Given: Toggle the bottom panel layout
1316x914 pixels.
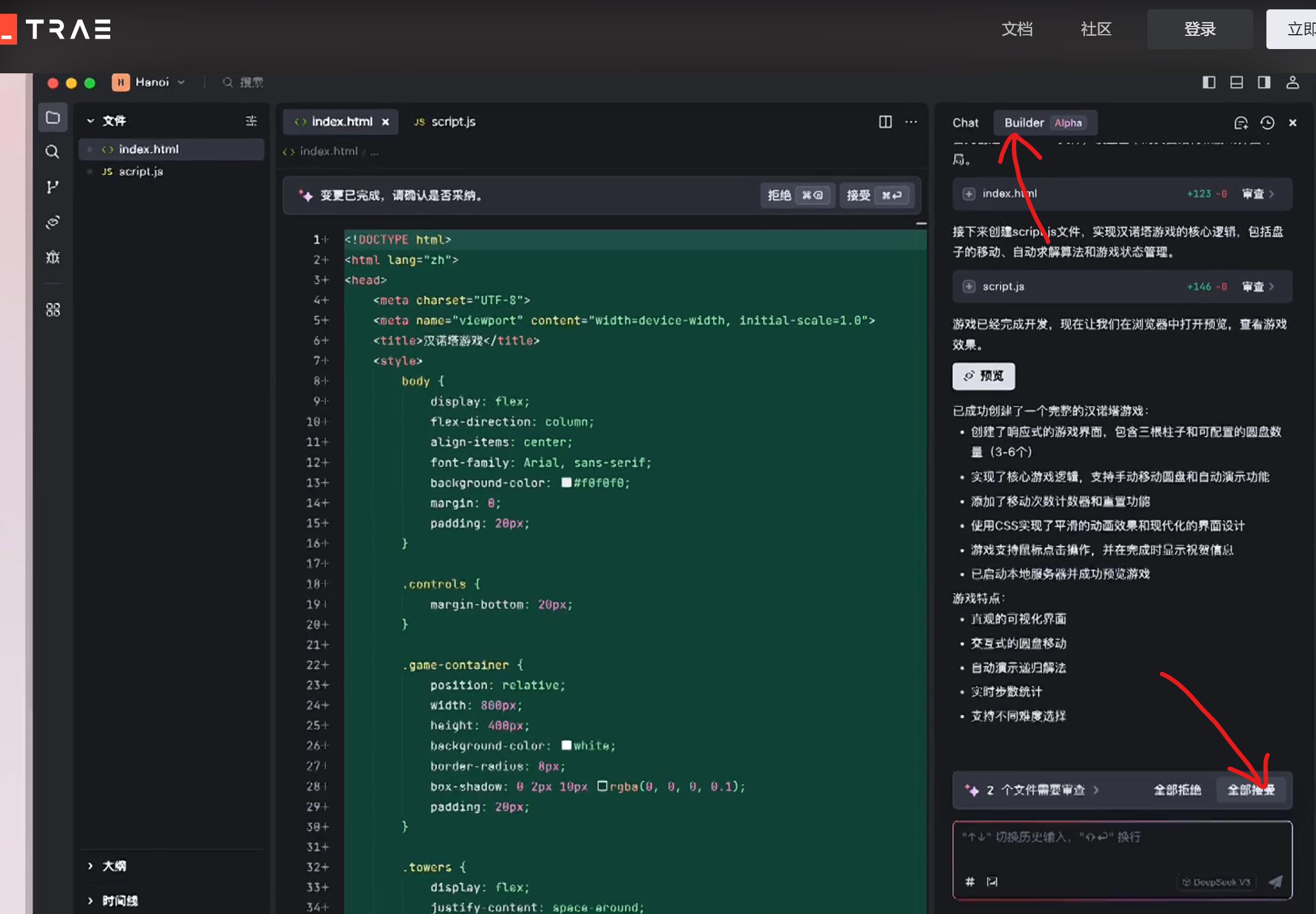Looking at the screenshot, I should [1236, 83].
